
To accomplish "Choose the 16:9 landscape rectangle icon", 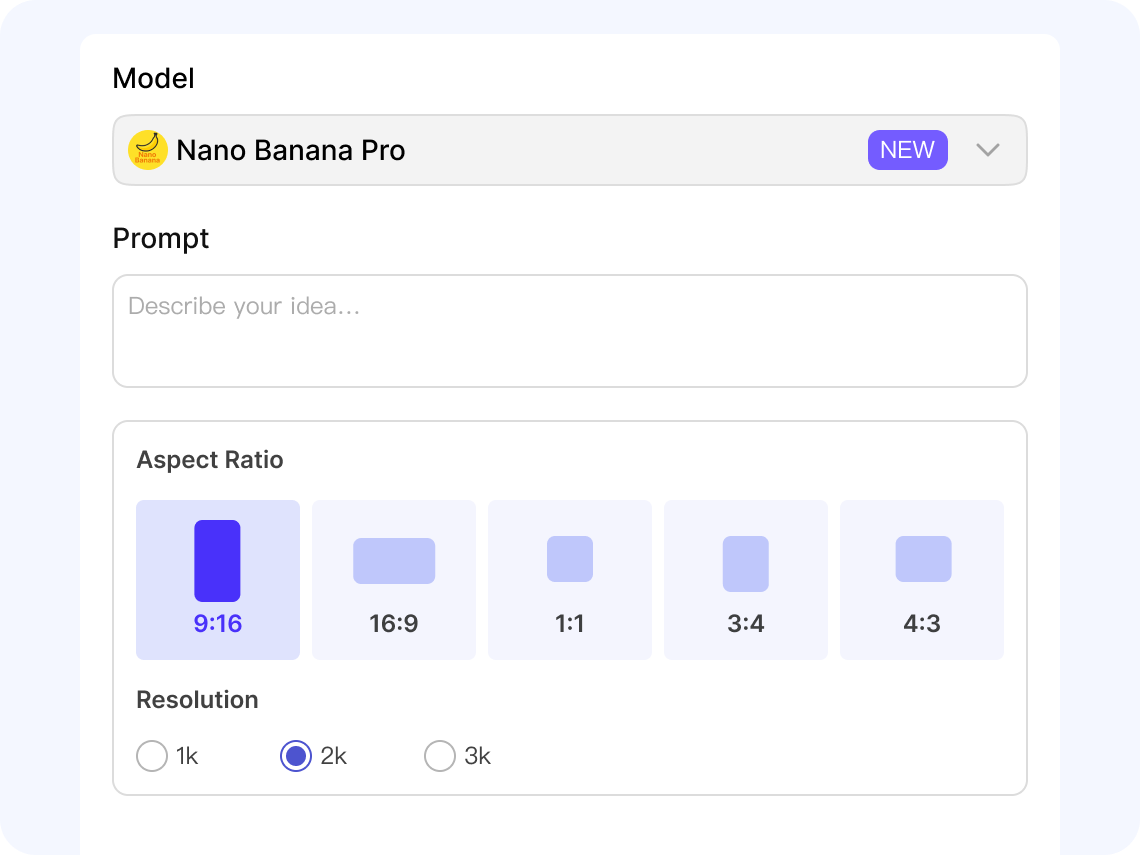I will pyautogui.click(x=394, y=561).
